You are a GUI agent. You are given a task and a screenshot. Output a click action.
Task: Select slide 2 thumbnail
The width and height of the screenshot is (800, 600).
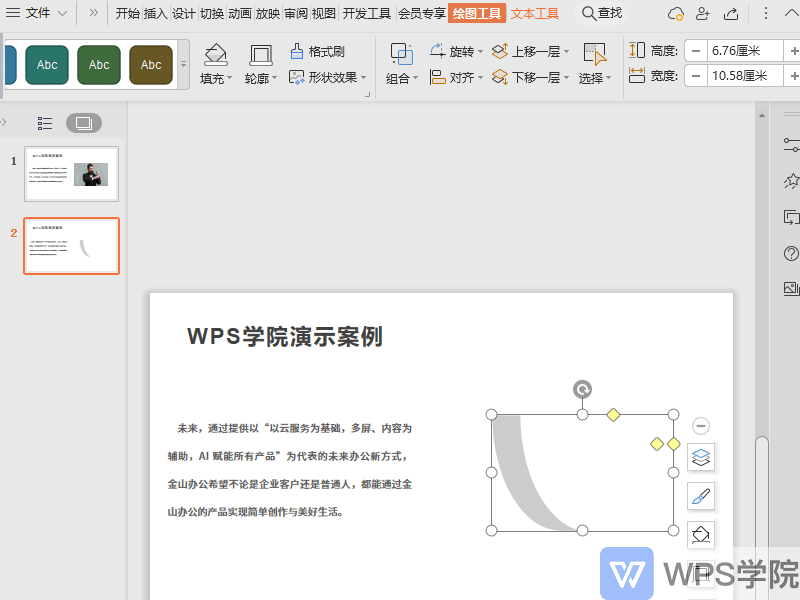click(x=71, y=246)
